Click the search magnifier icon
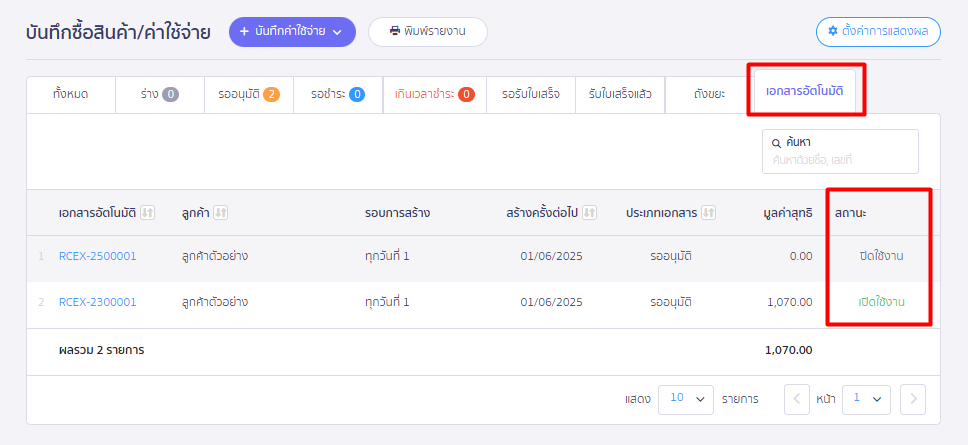This screenshot has width=968, height=445. tap(777, 143)
